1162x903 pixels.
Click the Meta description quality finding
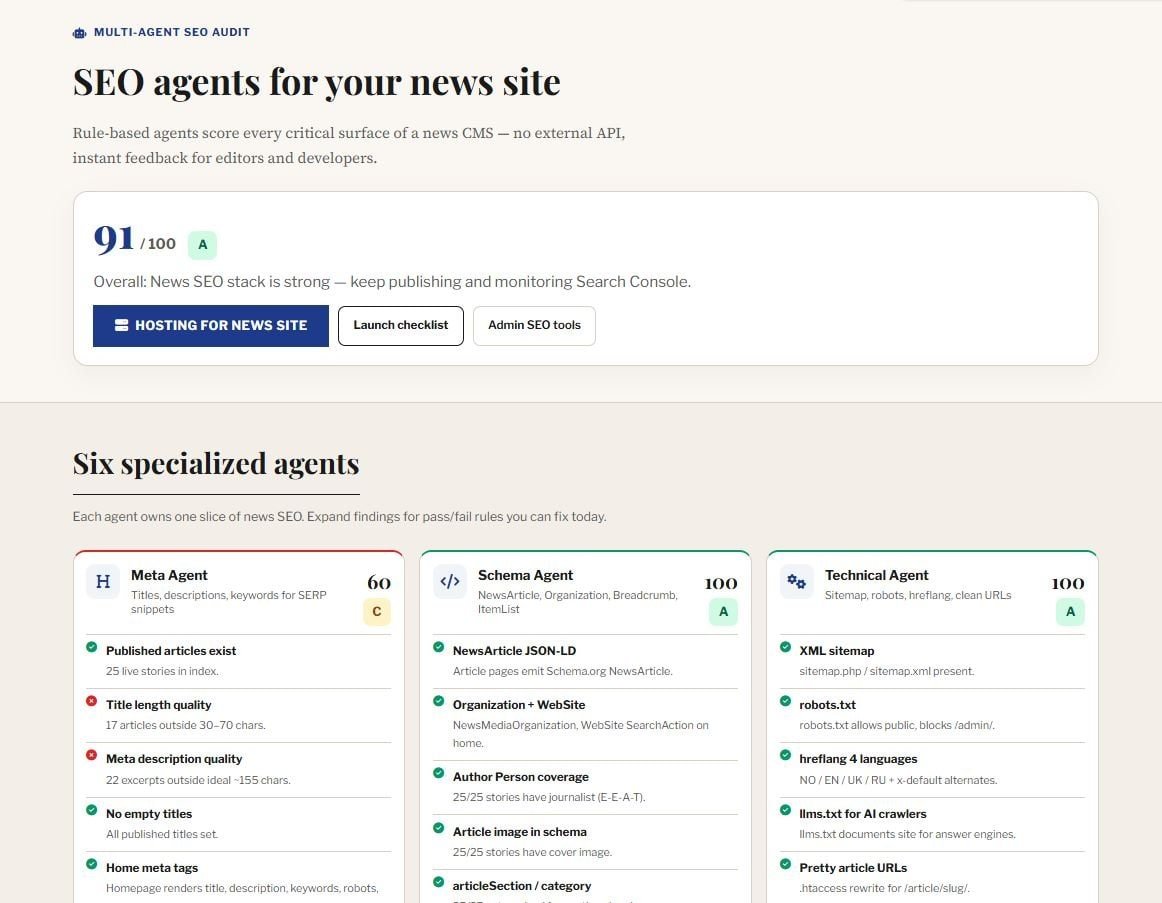[x=174, y=759]
